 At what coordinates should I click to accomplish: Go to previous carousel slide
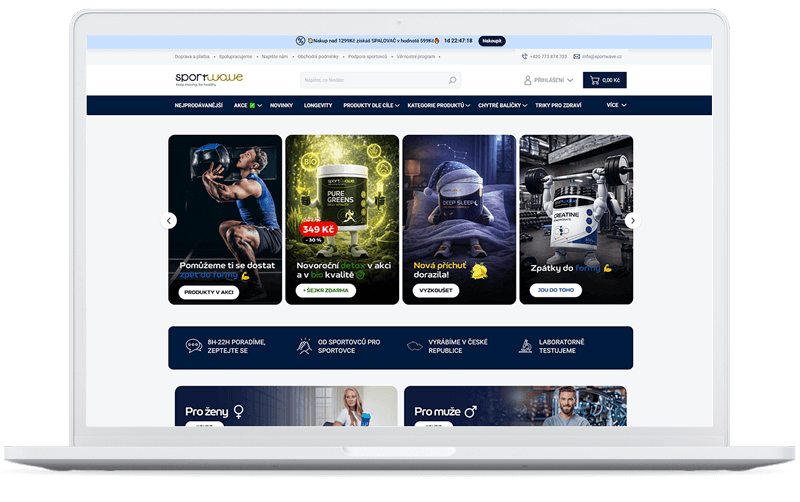pyautogui.click(x=169, y=220)
